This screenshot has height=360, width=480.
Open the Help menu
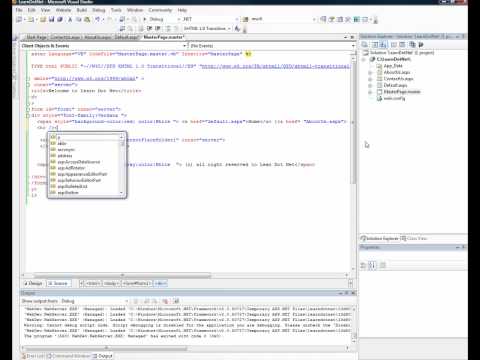[x=182, y=10]
